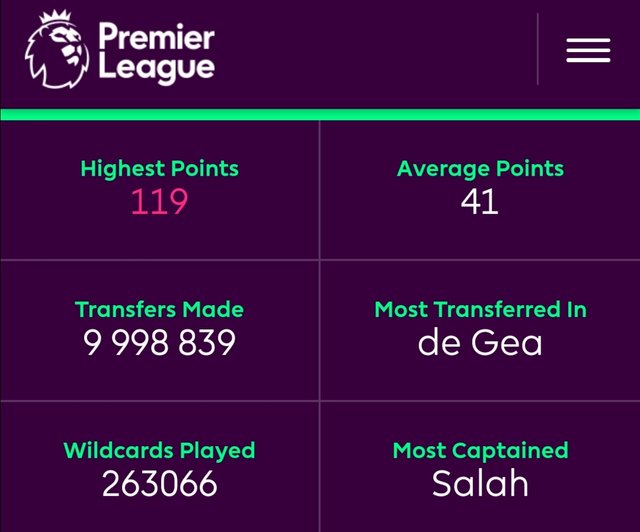Click the 263066 wildcards number
Screen dimensions: 640x532
(159, 484)
